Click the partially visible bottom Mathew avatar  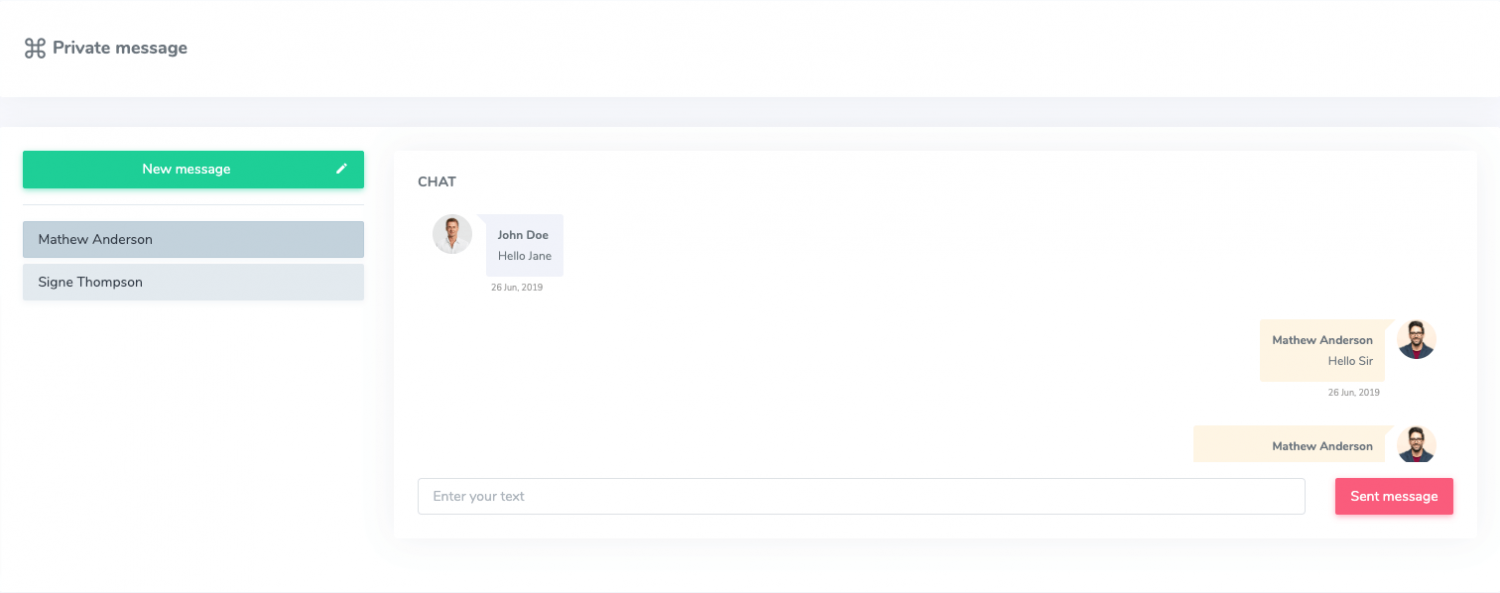coord(1416,445)
